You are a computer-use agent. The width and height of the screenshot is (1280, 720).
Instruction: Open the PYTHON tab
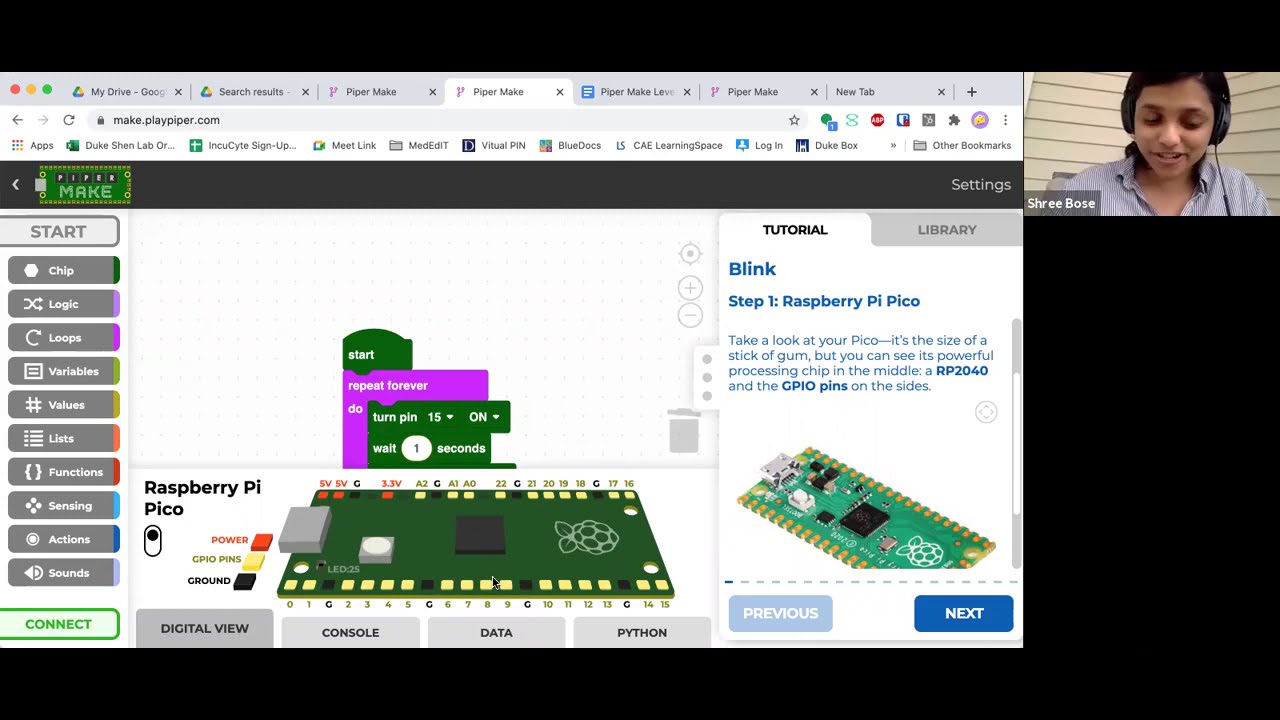pos(642,632)
